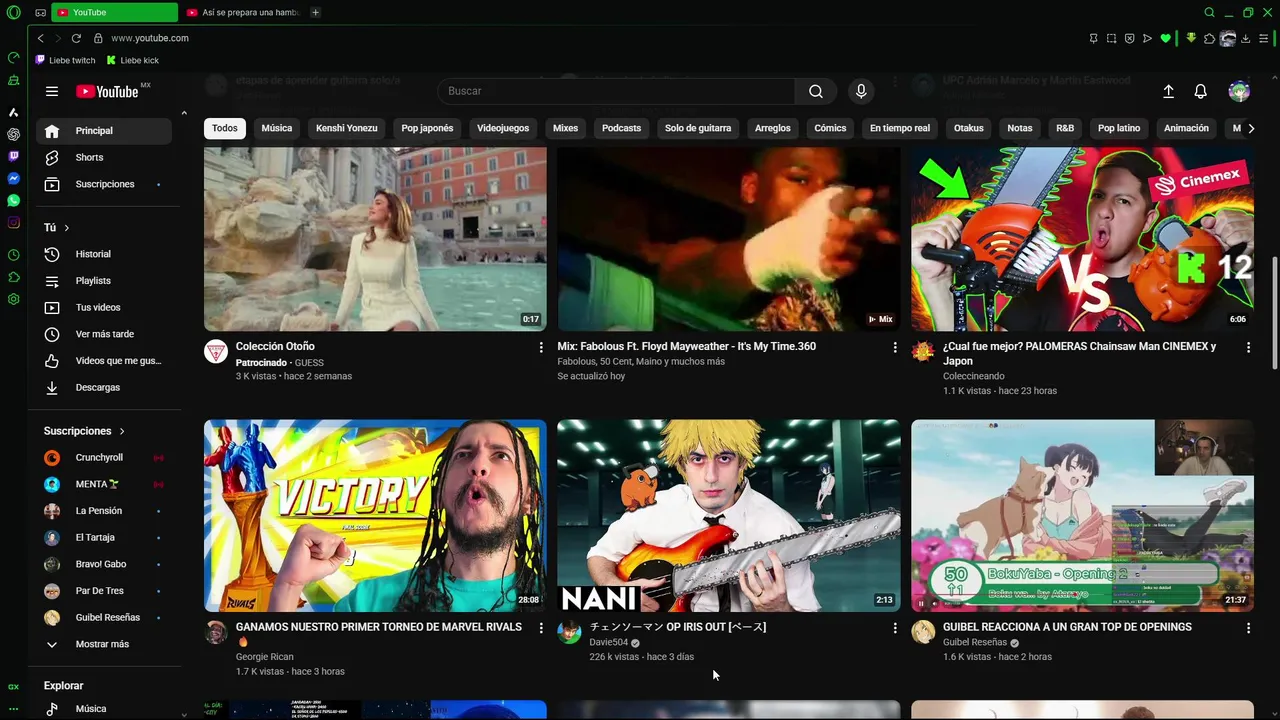Viewport: 1280px width, 720px height.
Task: Open La Pensión channel subscription
Action: pos(104,511)
